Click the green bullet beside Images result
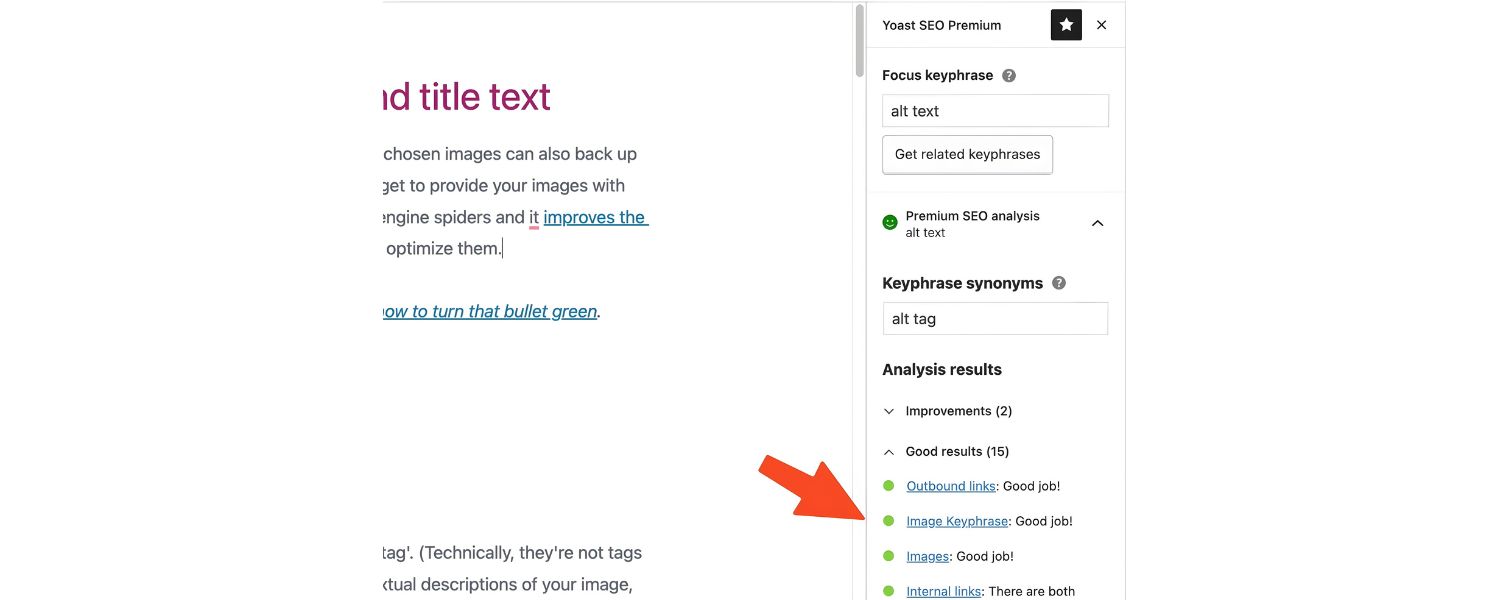 click(890, 555)
